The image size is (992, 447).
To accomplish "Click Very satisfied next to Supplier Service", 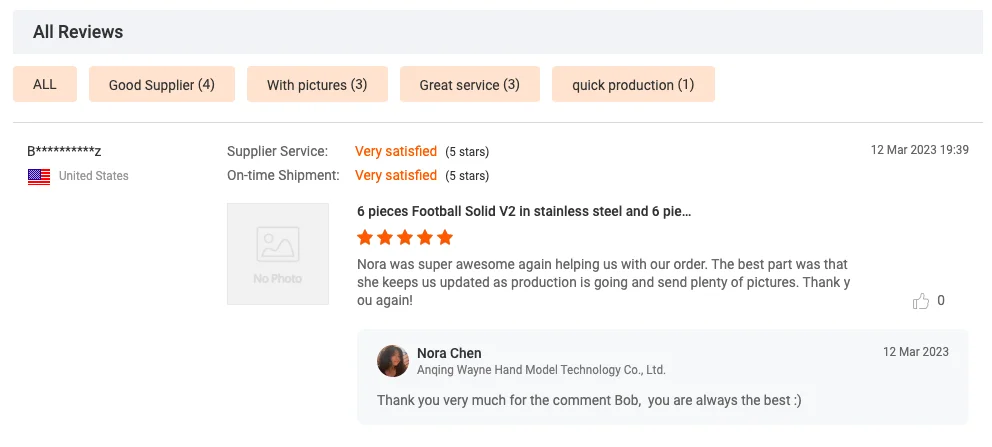I will (396, 151).
